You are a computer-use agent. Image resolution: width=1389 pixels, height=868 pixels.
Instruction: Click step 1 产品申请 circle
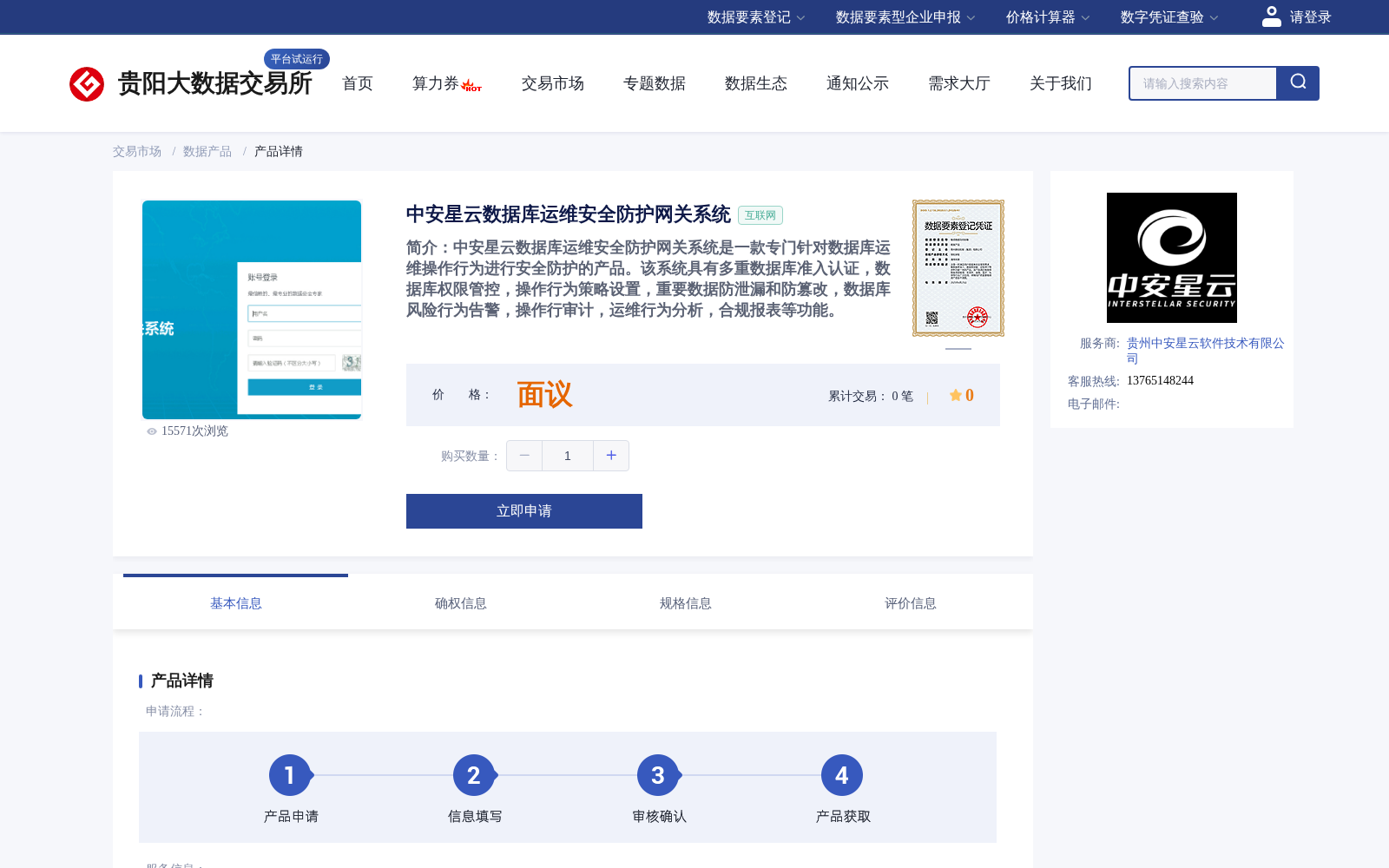click(x=290, y=775)
